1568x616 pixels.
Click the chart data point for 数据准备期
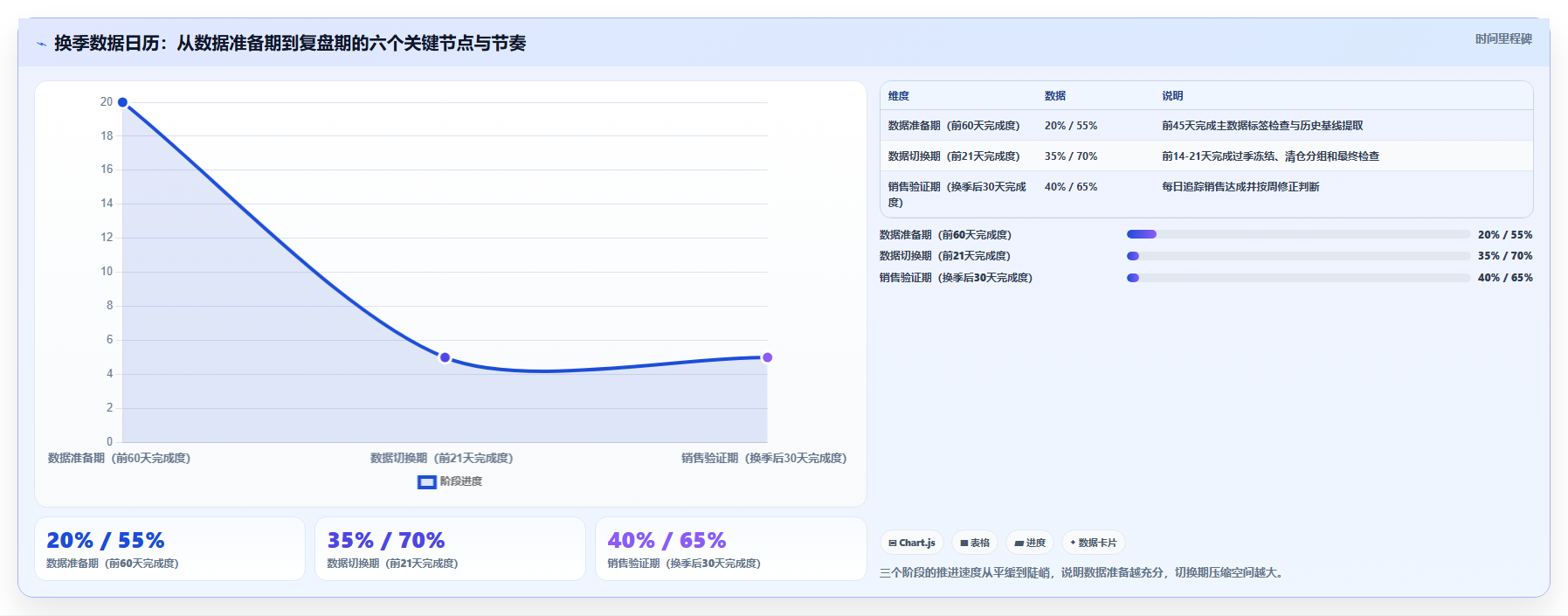tap(122, 102)
